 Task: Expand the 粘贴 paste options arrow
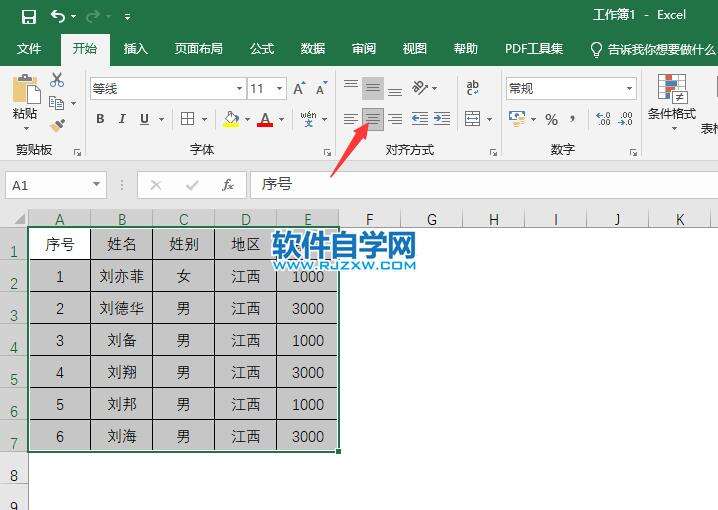26,128
